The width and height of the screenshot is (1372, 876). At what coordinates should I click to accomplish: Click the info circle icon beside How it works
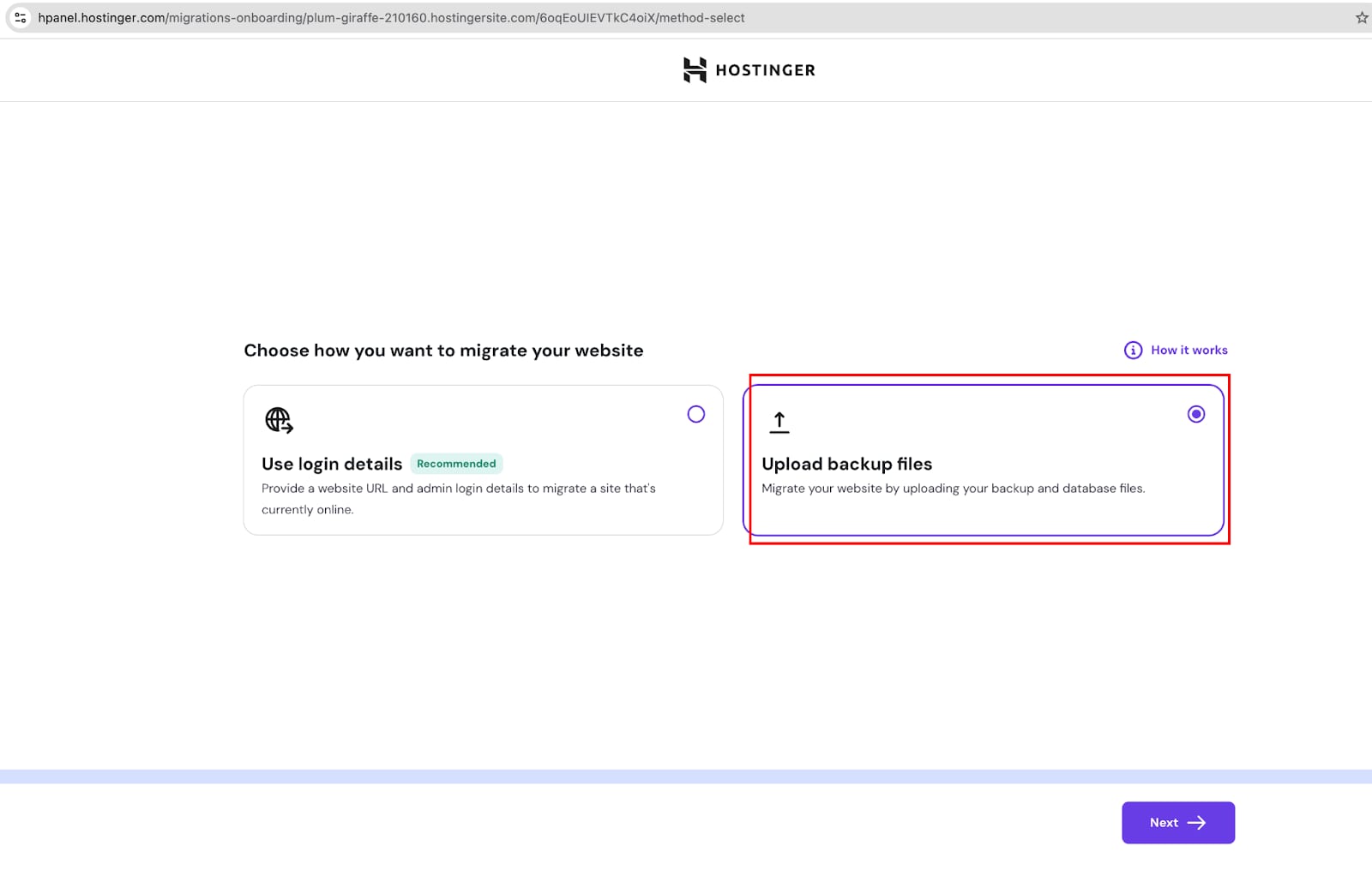1133,350
